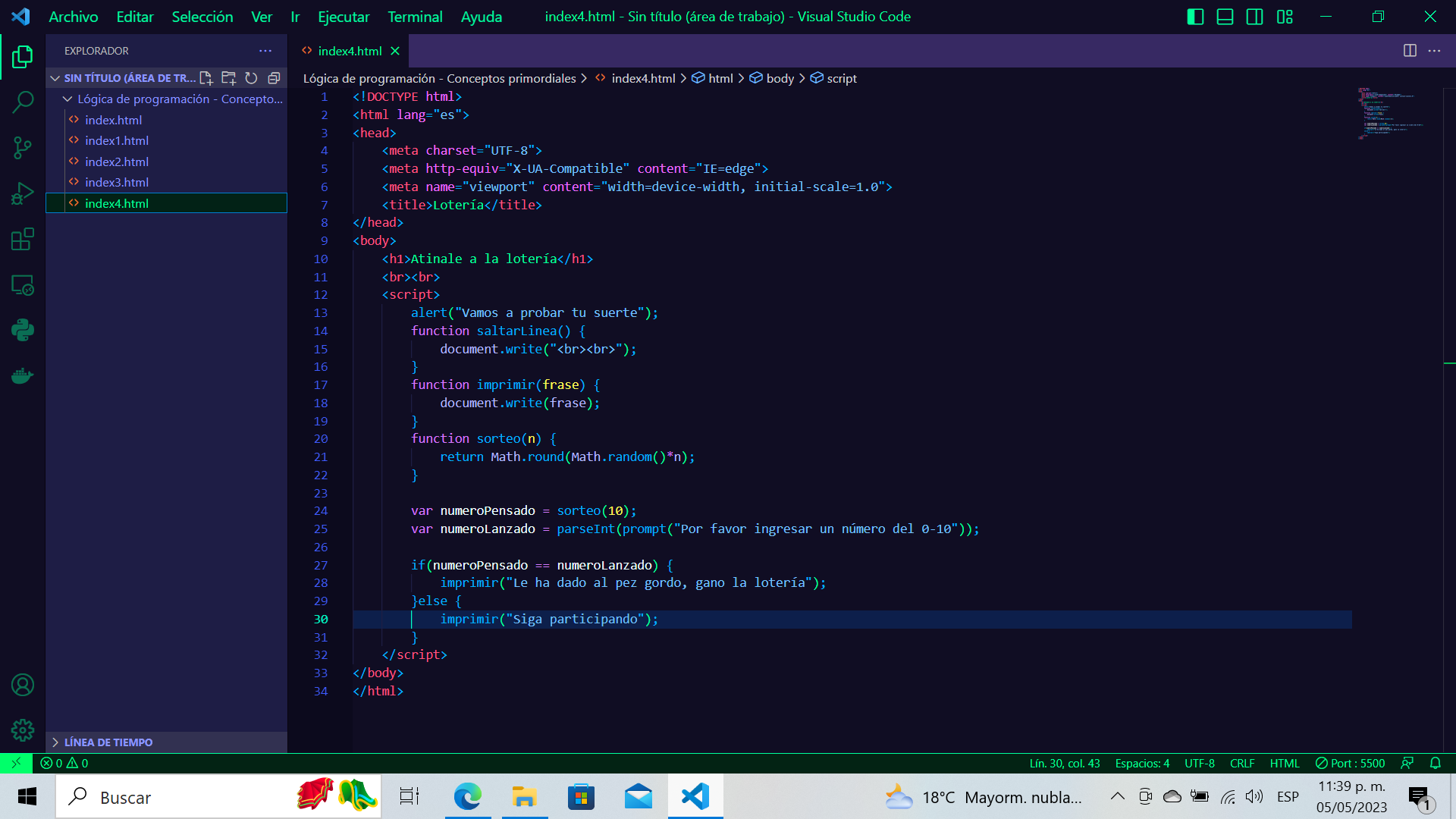This screenshot has height=819, width=1456.
Task: Open the Run and Debug view
Action: [23, 193]
